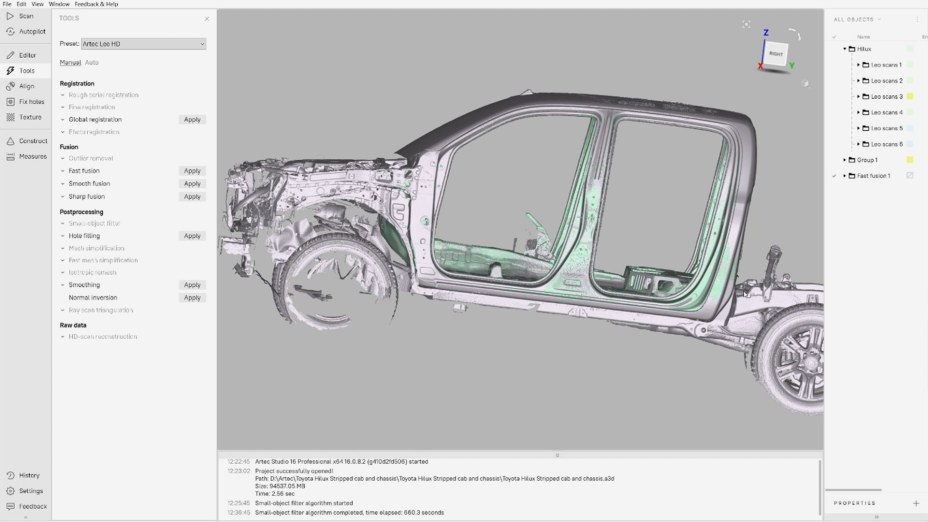Expand Global registration settings

pos(62,119)
